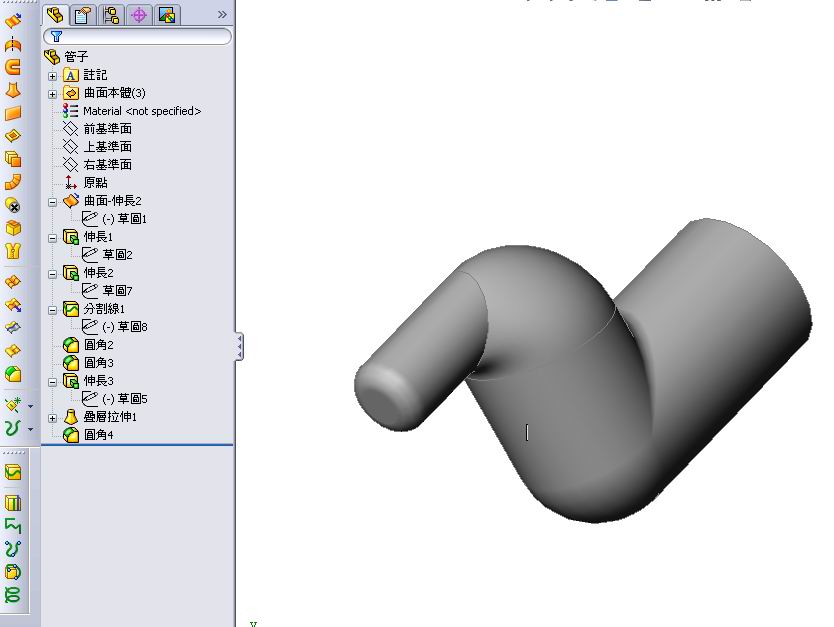Select the Untrim Surface tool
Viewport: 834px width, 627px height.
(13, 328)
